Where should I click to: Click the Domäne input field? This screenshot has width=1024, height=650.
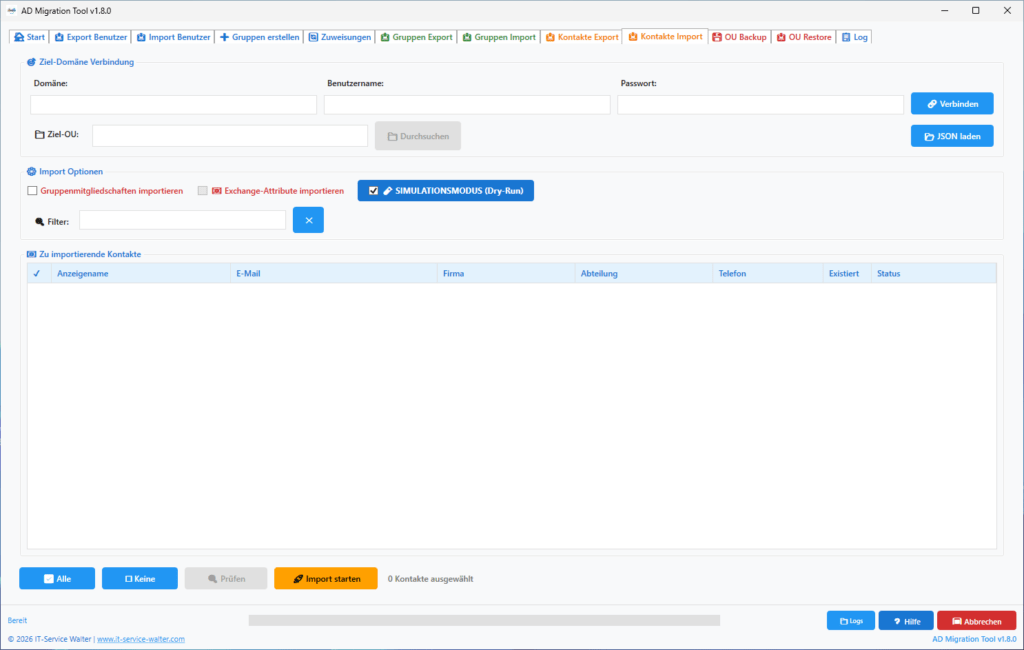pyautogui.click(x=174, y=105)
